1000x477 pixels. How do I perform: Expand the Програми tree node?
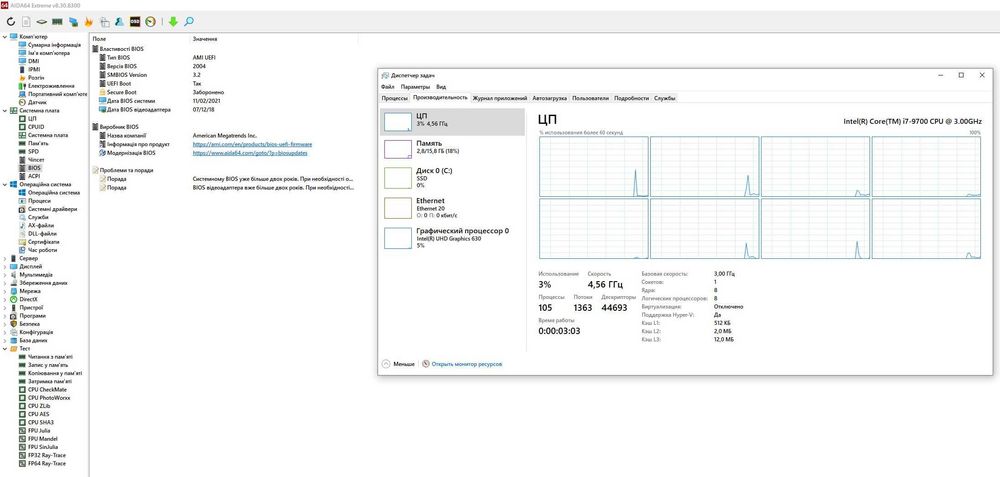coord(5,316)
